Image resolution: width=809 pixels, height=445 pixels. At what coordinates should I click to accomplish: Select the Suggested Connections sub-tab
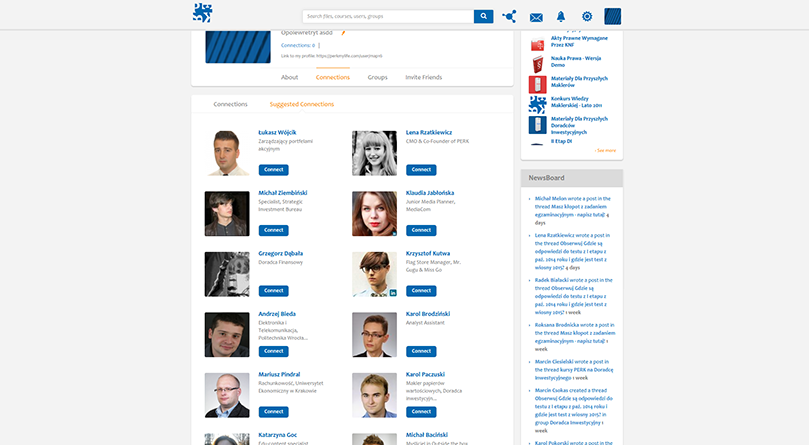pyautogui.click(x=302, y=104)
